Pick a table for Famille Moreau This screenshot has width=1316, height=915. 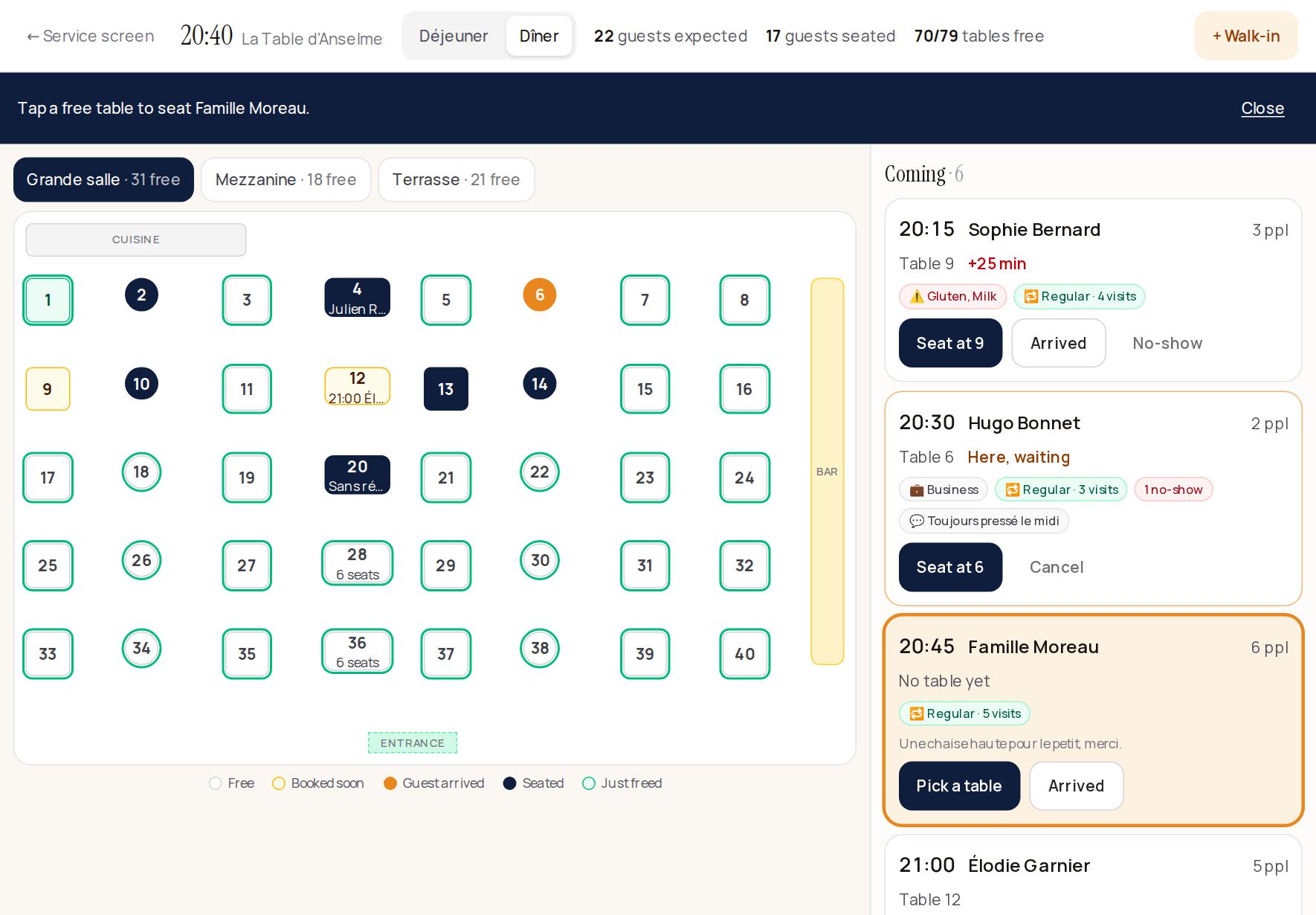click(x=959, y=786)
